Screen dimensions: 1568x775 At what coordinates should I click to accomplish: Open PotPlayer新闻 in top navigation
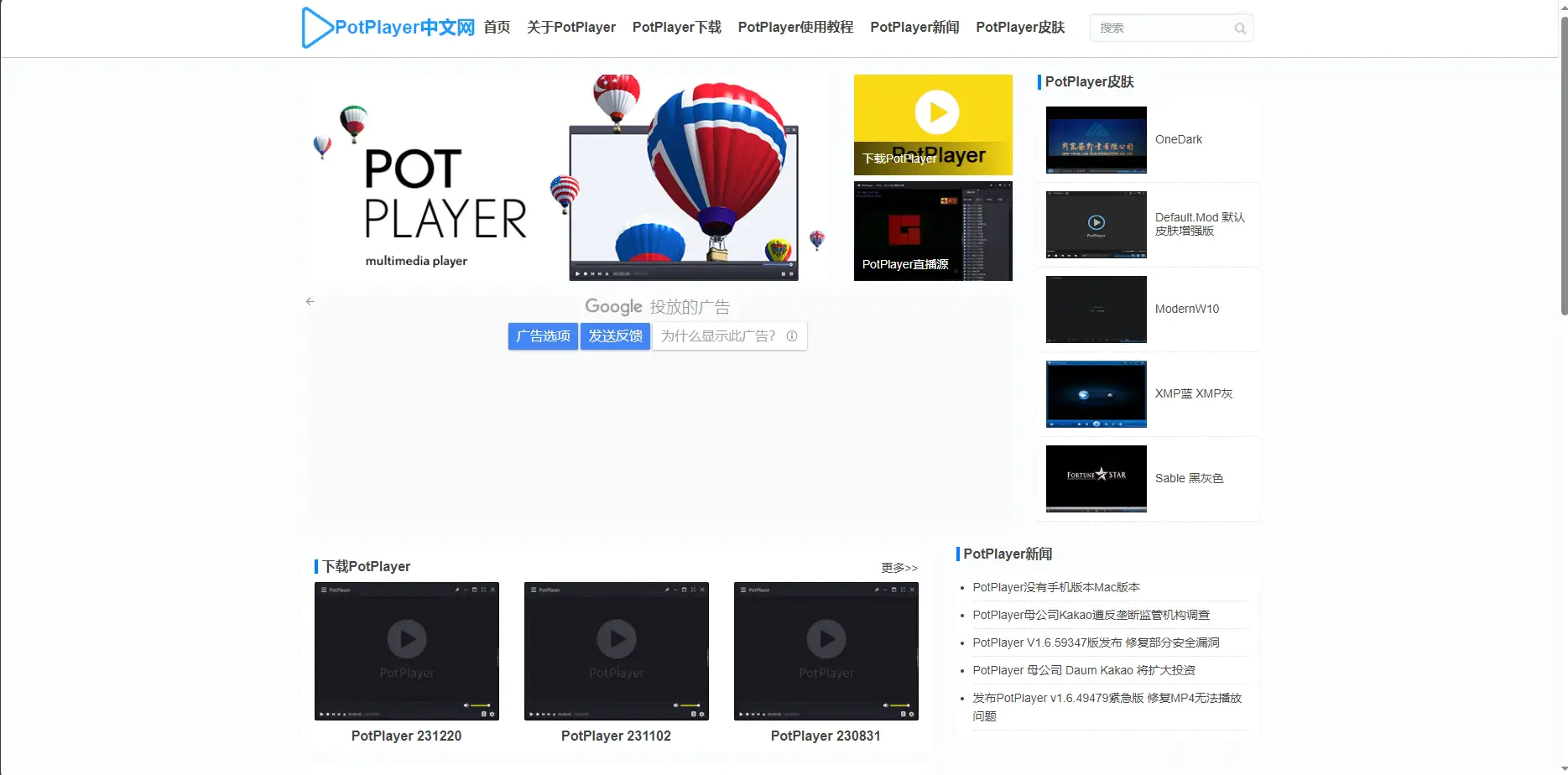[x=915, y=28]
